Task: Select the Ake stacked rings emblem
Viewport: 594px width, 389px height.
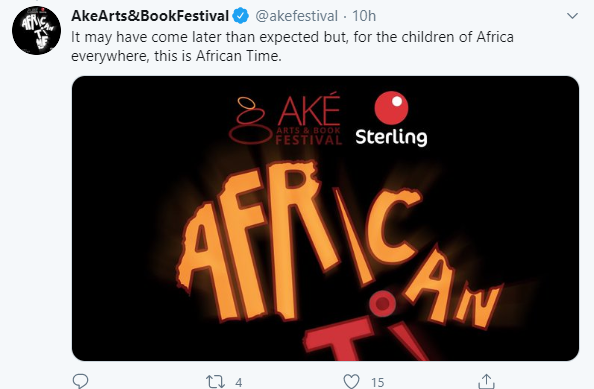Action: [250, 120]
